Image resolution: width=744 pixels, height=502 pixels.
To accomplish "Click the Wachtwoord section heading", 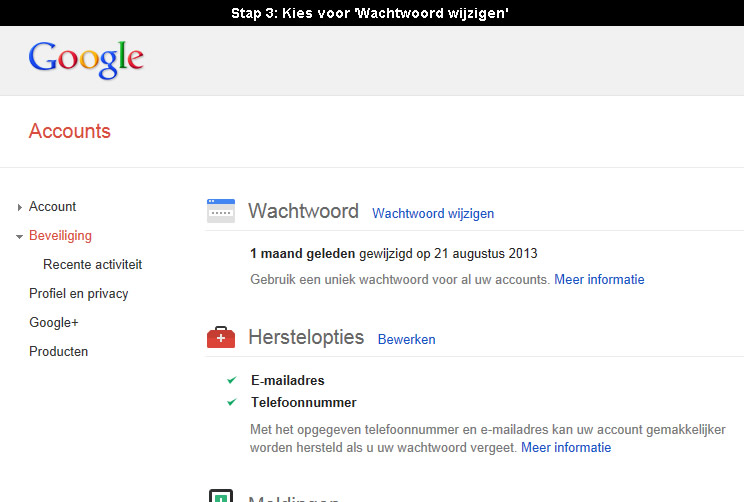I will pos(303,211).
